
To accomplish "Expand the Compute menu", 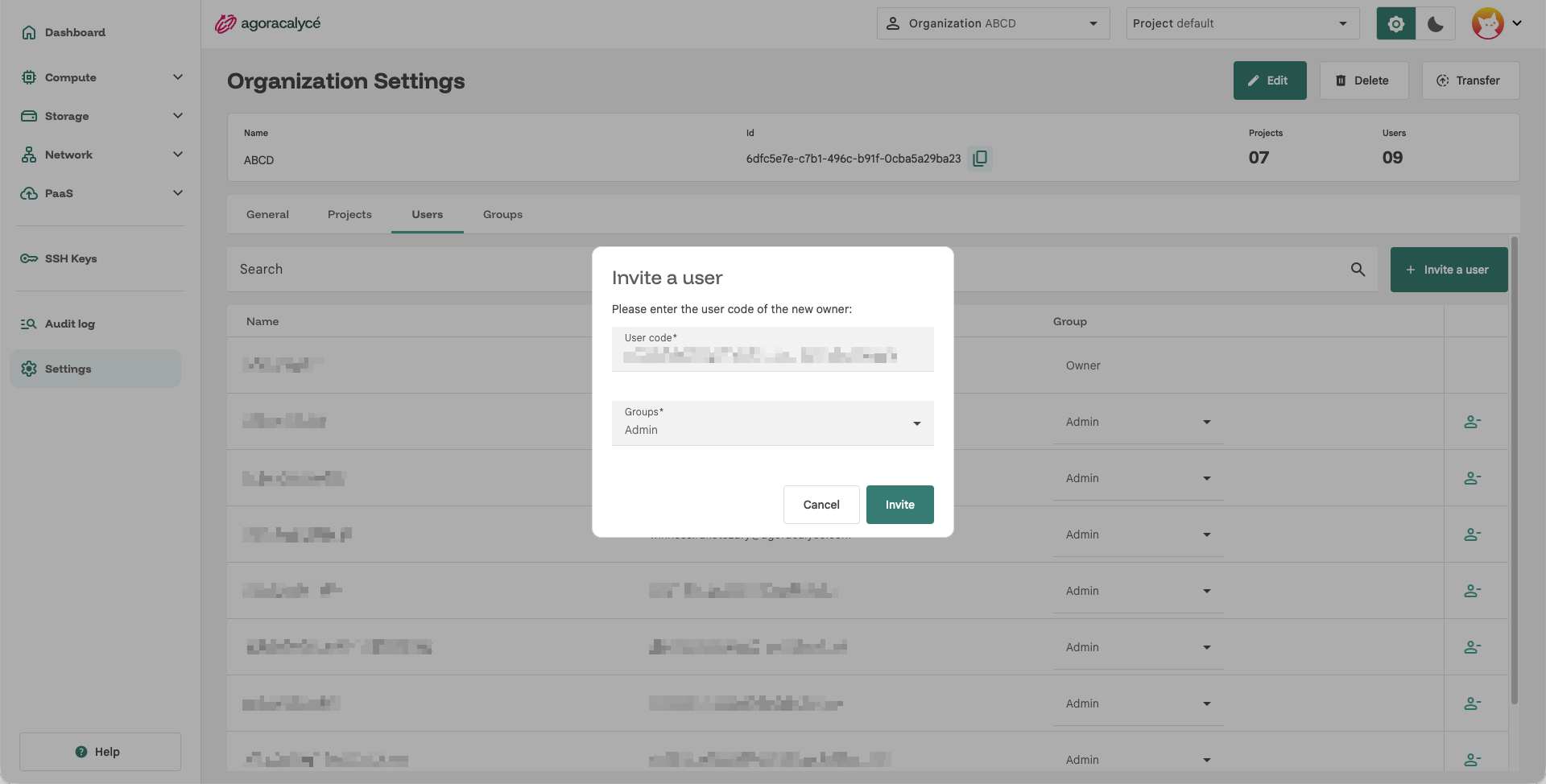I will (x=101, y=77).
